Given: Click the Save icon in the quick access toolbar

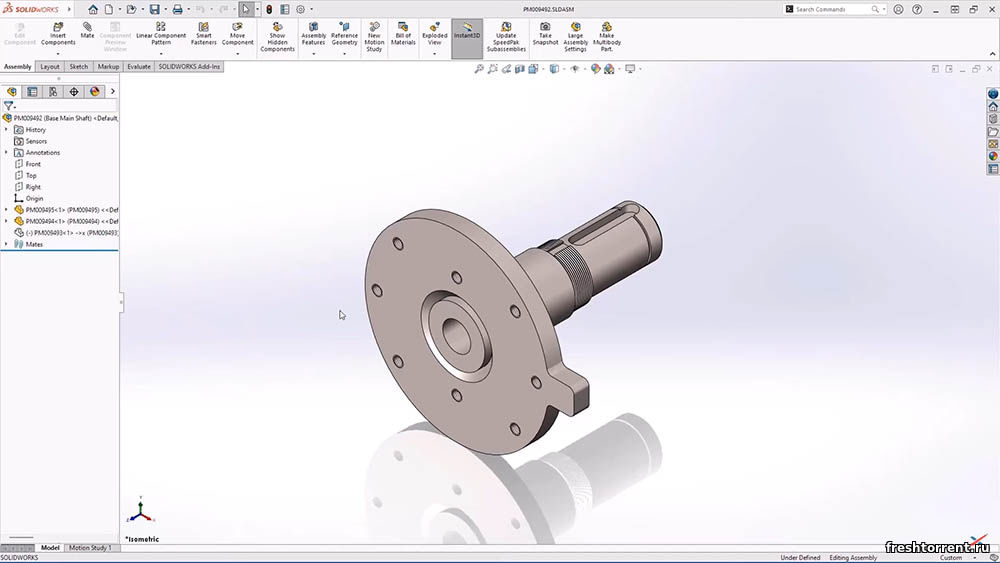Looking at the screenshot, I should coord(155,9).
